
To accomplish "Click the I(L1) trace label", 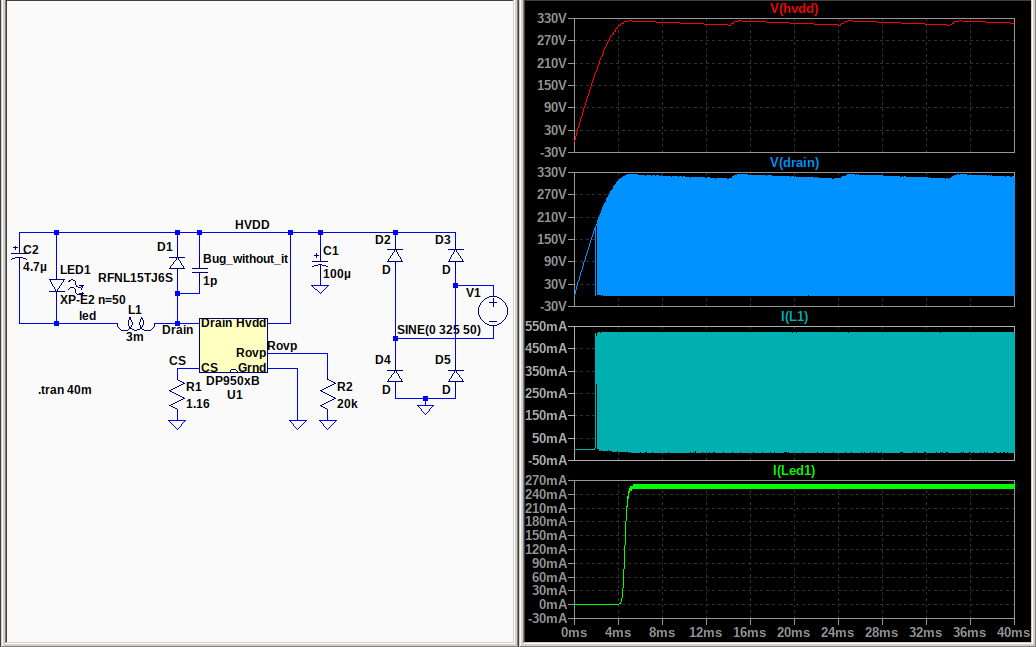I will point(794,317).
